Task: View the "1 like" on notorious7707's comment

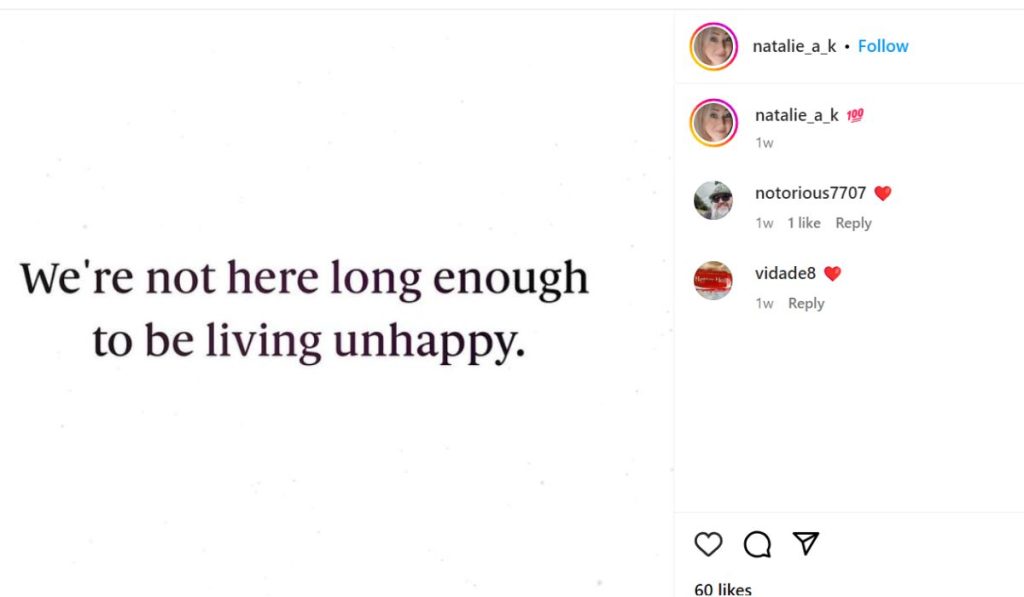Action: (804, 223)
